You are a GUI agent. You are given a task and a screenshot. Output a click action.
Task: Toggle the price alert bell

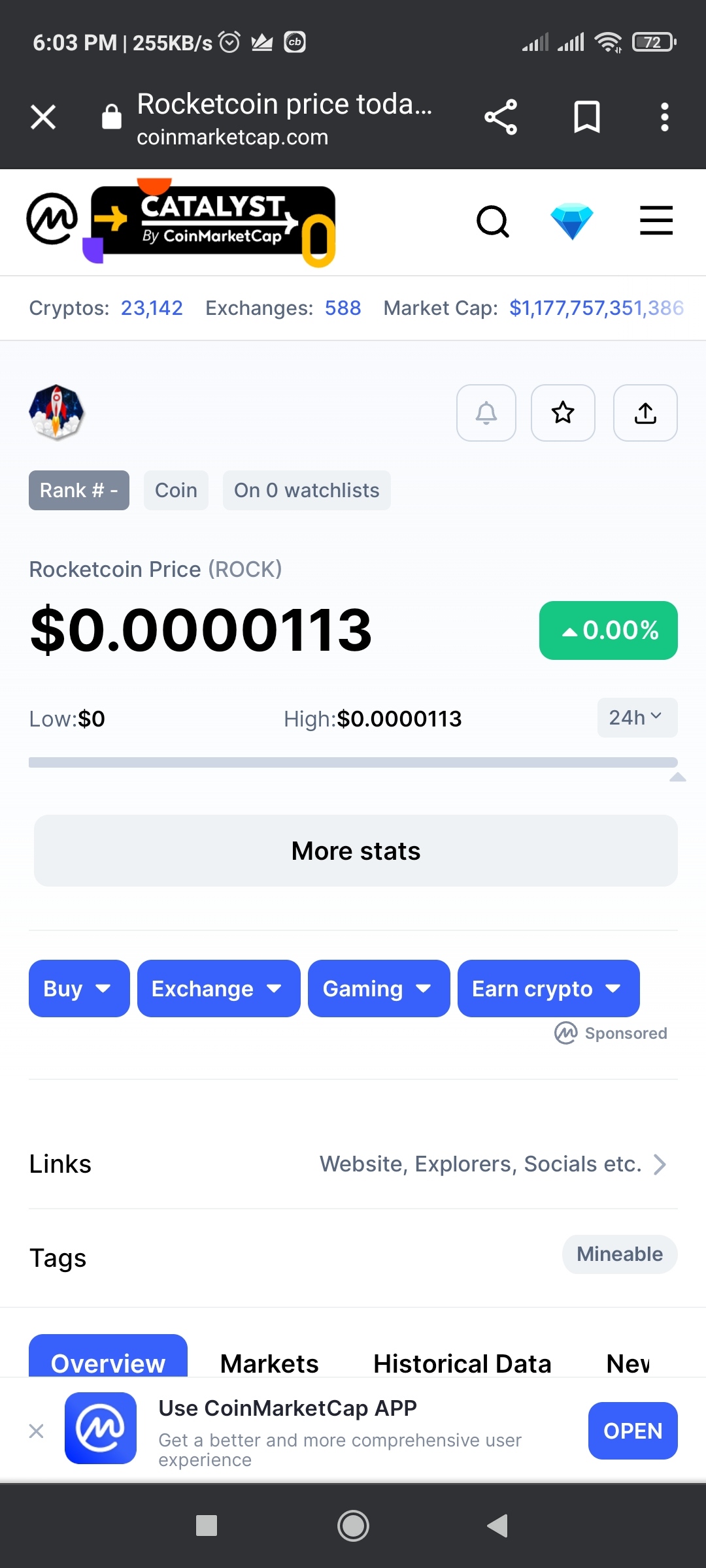click(486, 413)
